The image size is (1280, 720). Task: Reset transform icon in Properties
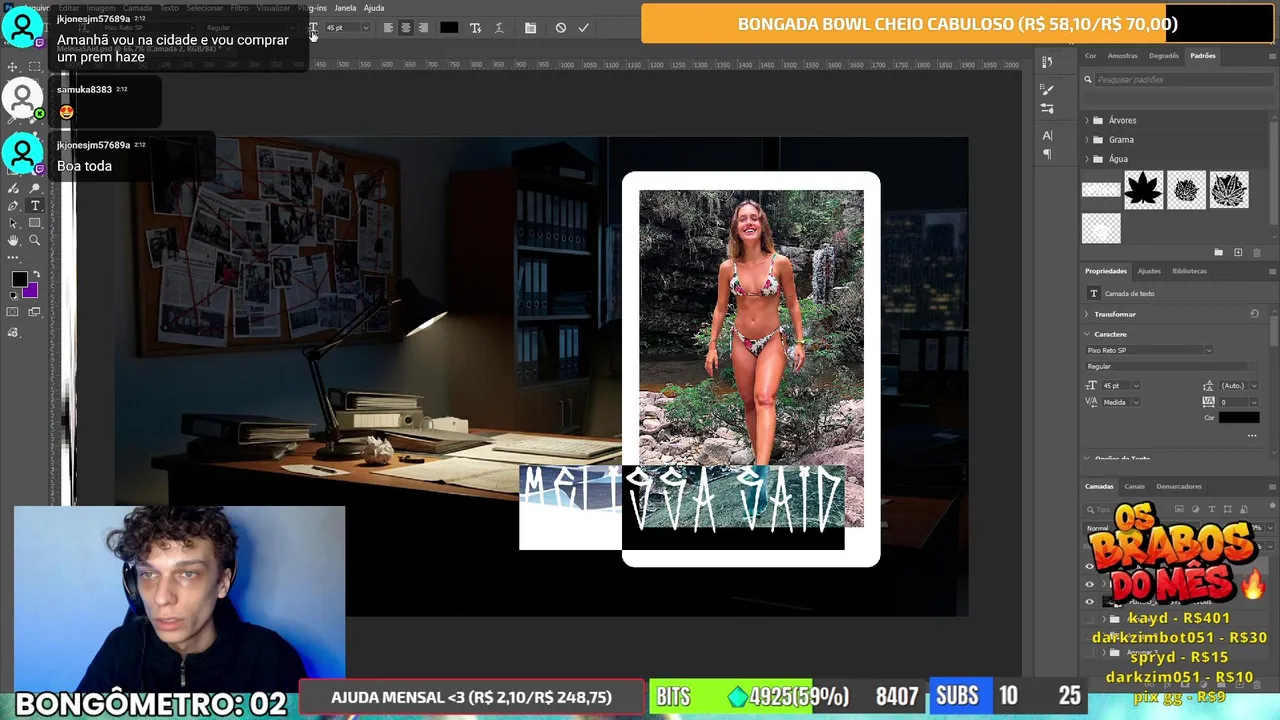1254,314
